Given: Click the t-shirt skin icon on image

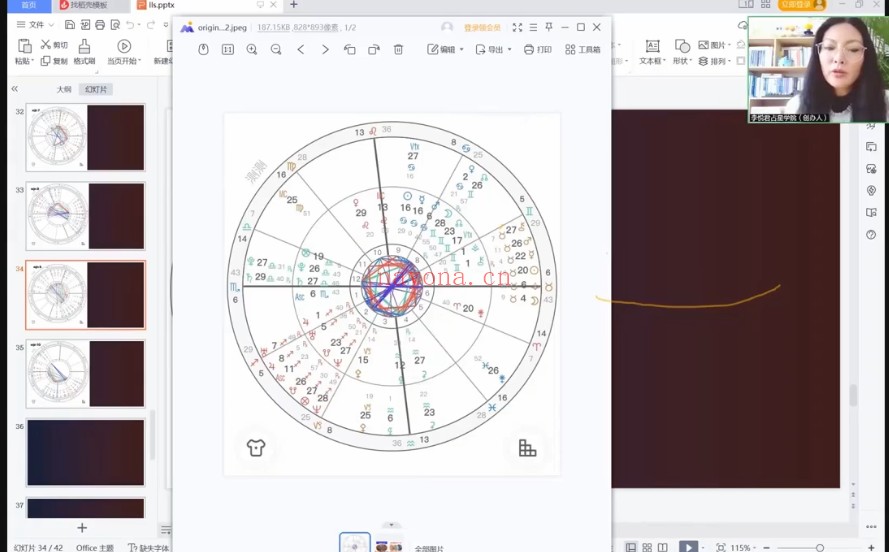Looking at the screenshot, I should [256, 448].
